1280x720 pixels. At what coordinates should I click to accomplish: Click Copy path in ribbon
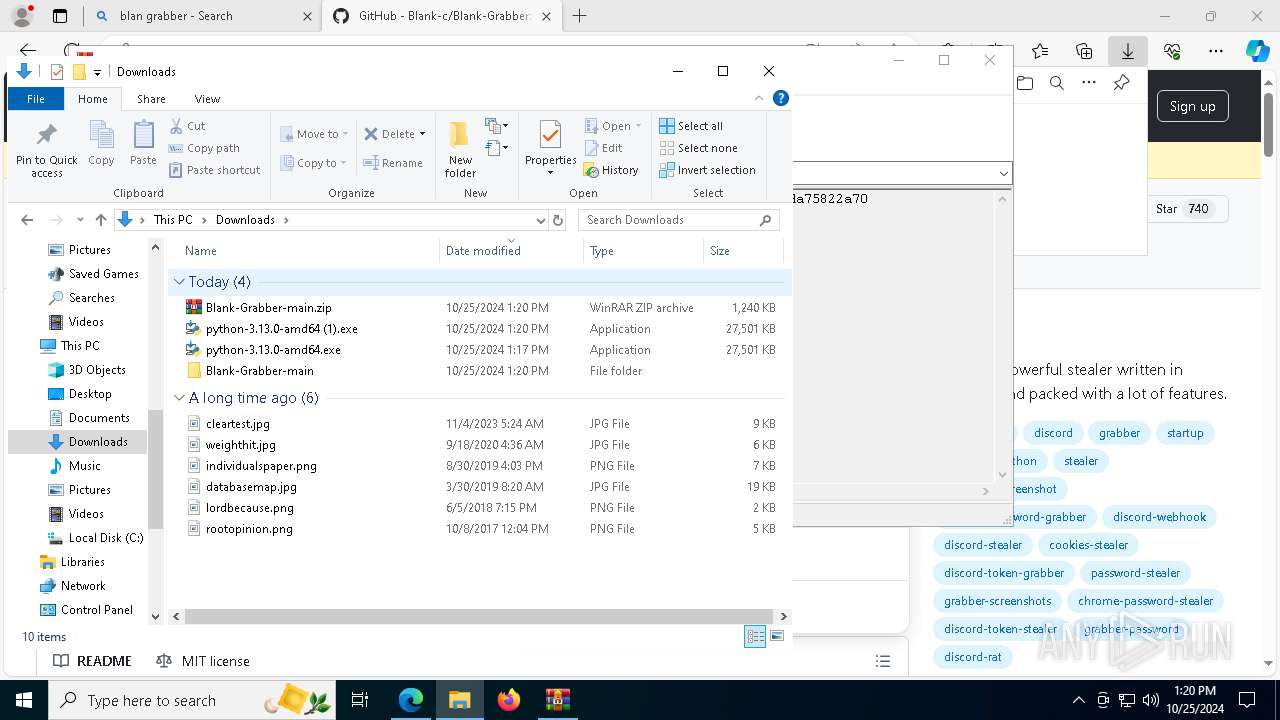tap(204, 148)
